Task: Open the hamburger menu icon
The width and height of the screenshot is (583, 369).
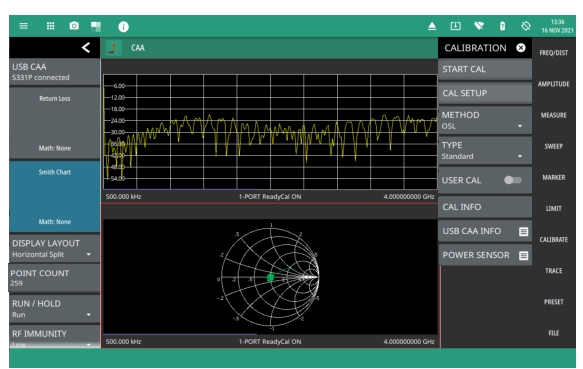Action: coord(23,26)
